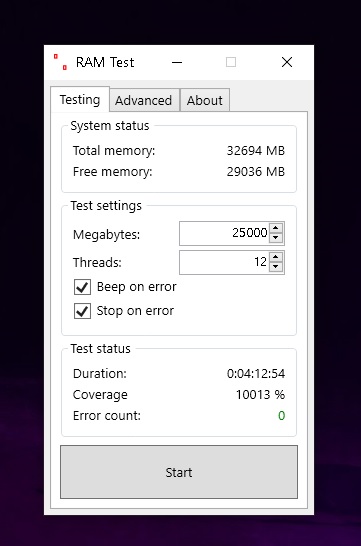
Task: Minimize the RAM Test window
Action: tap(177, 62)
